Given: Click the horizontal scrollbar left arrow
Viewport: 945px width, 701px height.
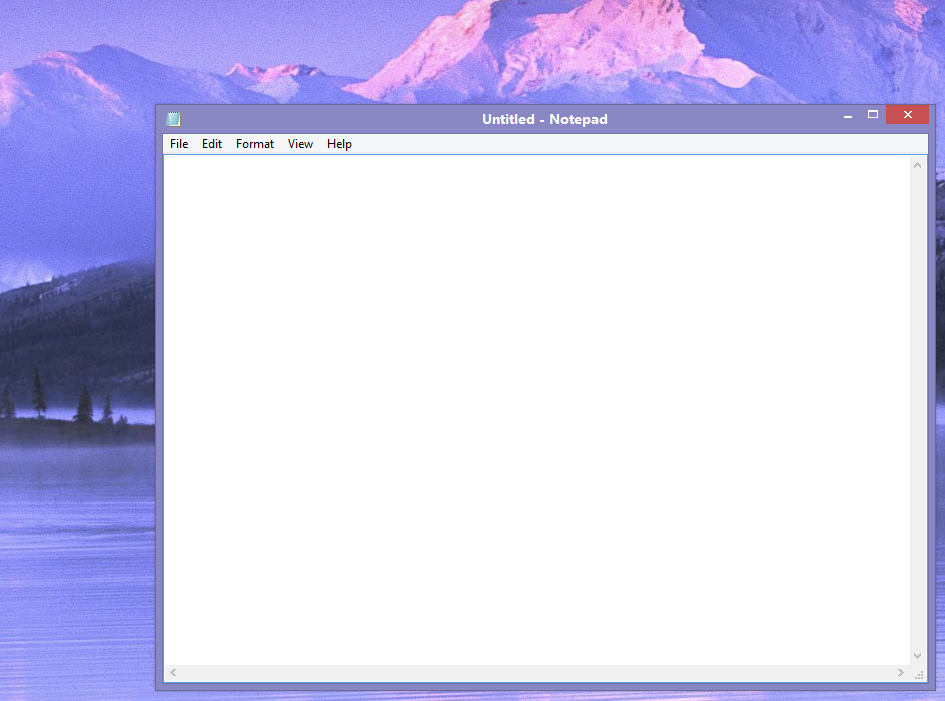Looking at the screenshot, I should (x=173, y=673).
